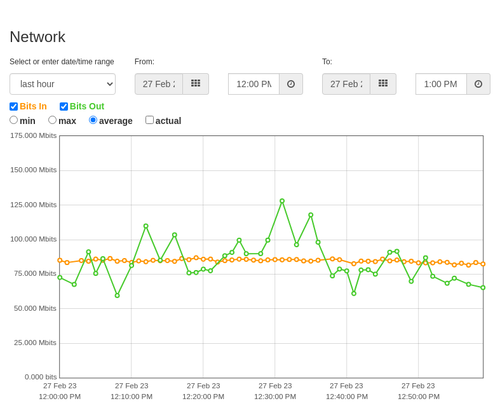Screen dimensions: 500x403
Task: Click the lowest Bits Out point near 12:08 PM
Action: click(117, 296)
